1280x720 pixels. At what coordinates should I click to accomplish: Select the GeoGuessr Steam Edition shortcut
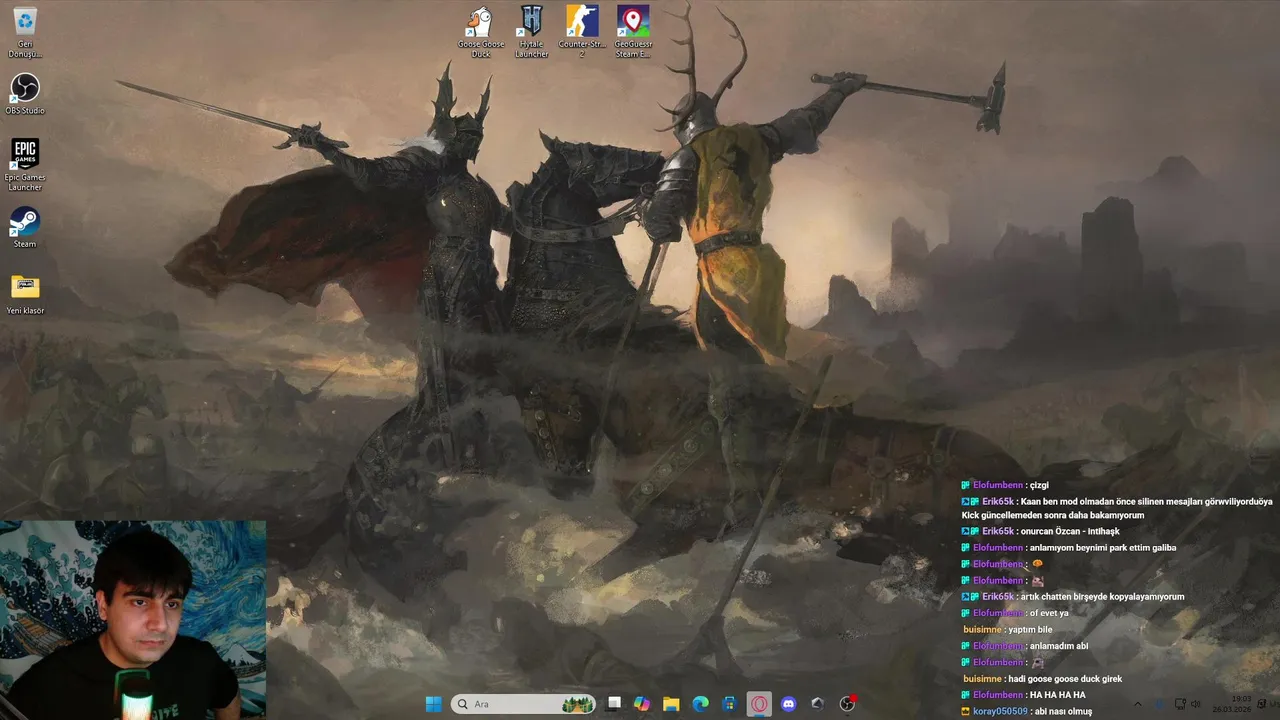(x=632, y=31)
